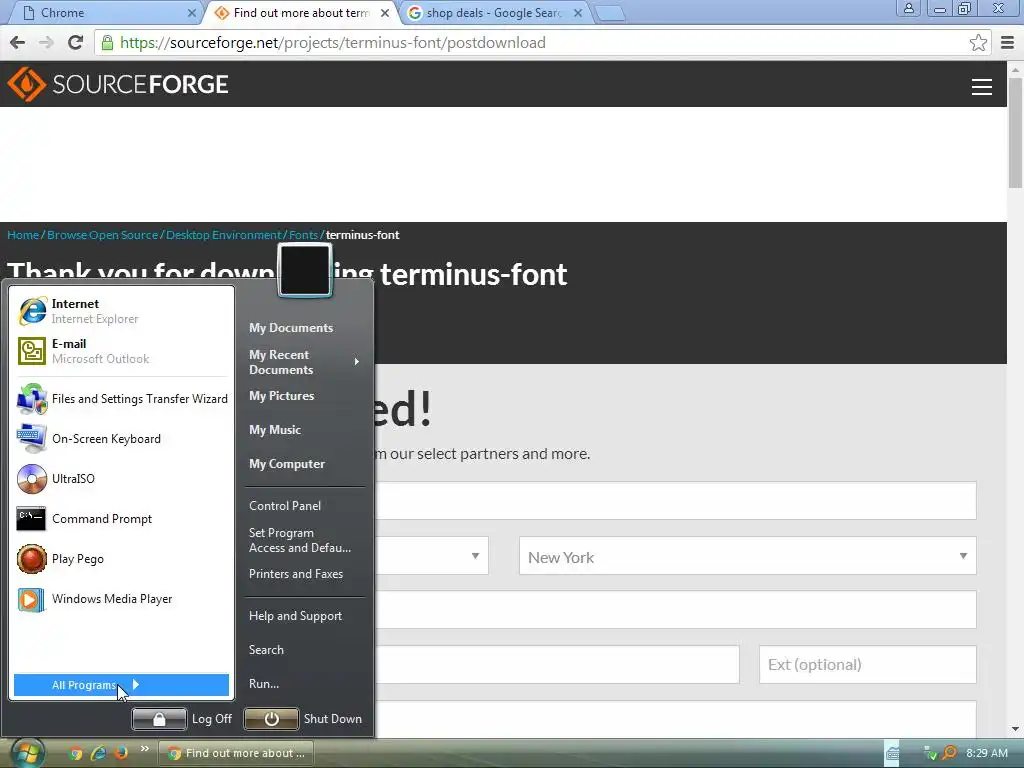This screenshot has width=1024, height=768.
Task: Open Chrome menu hamburger icon
Action: [1007, 43]
